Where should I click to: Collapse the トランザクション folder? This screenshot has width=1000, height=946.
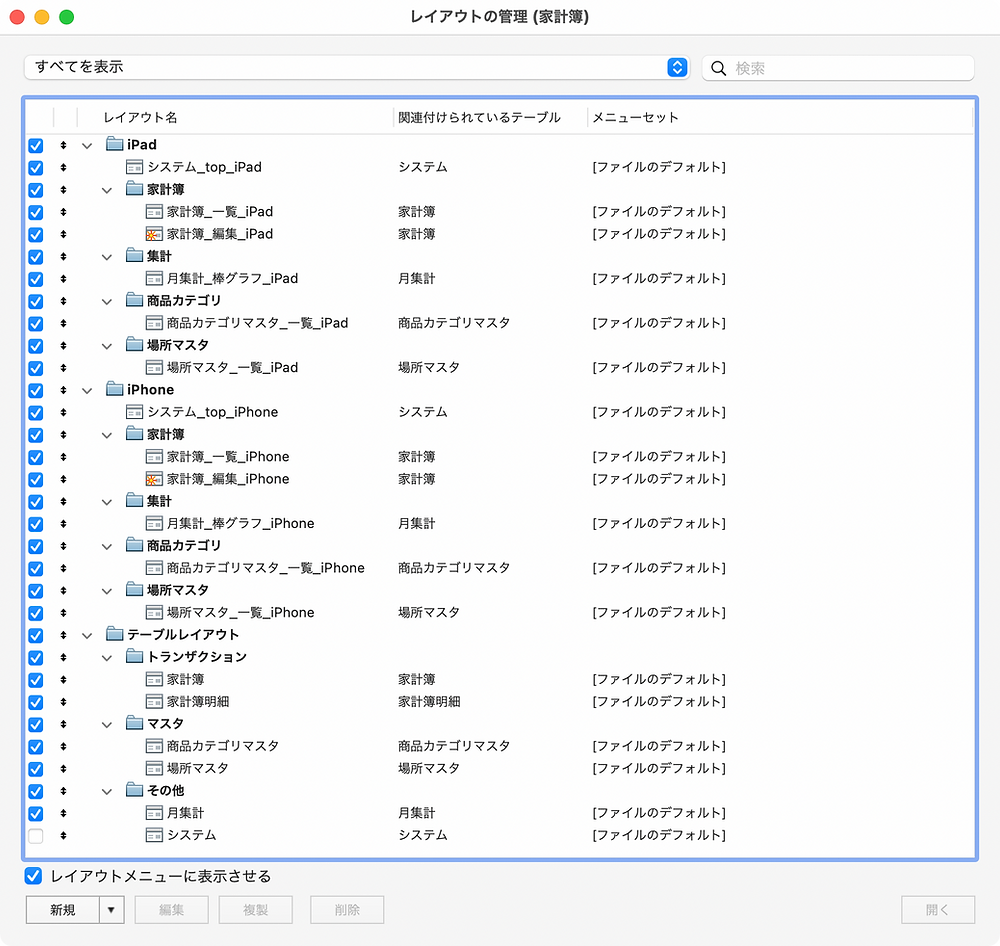(107, 658)
